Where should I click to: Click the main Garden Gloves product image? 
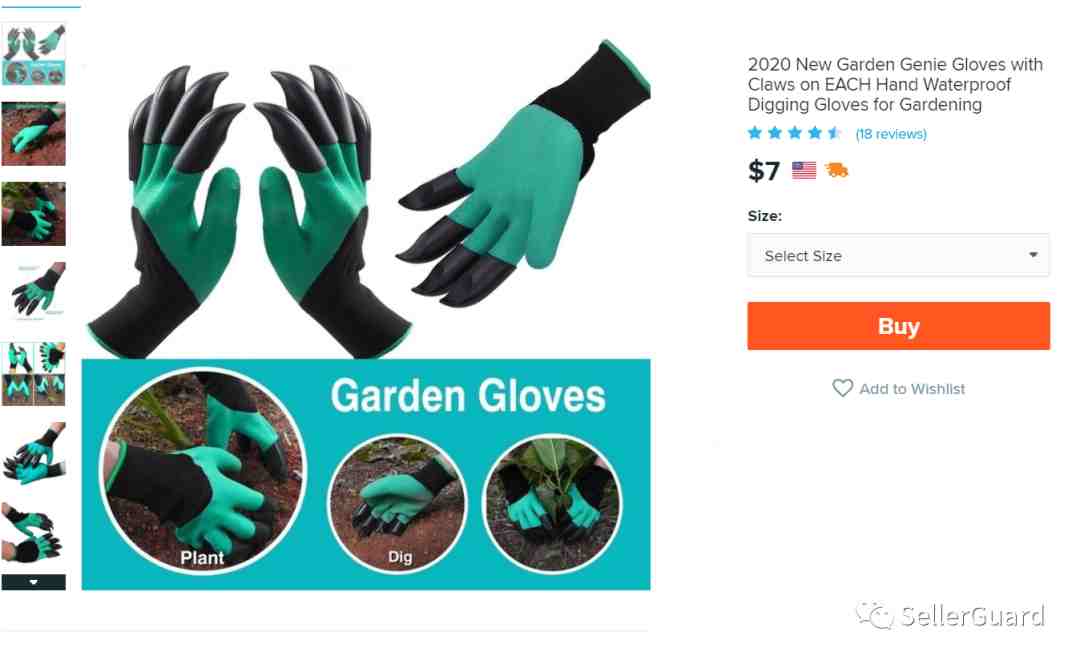(366, 313)
